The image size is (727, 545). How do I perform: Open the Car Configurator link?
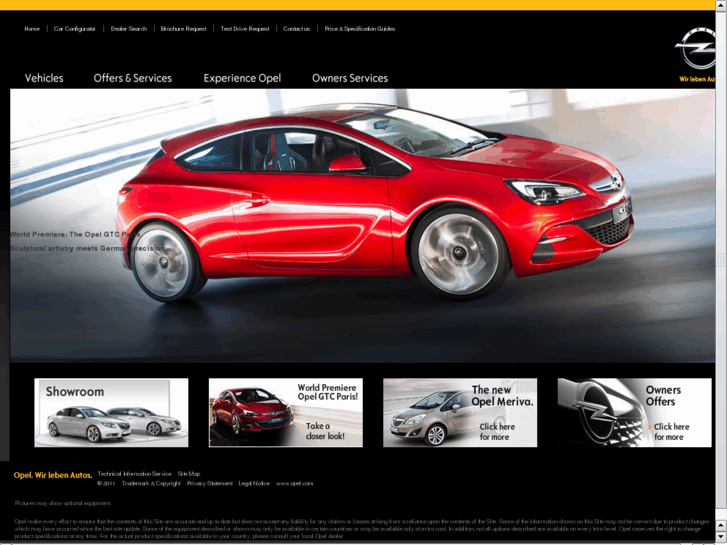[x=75, y=29]
